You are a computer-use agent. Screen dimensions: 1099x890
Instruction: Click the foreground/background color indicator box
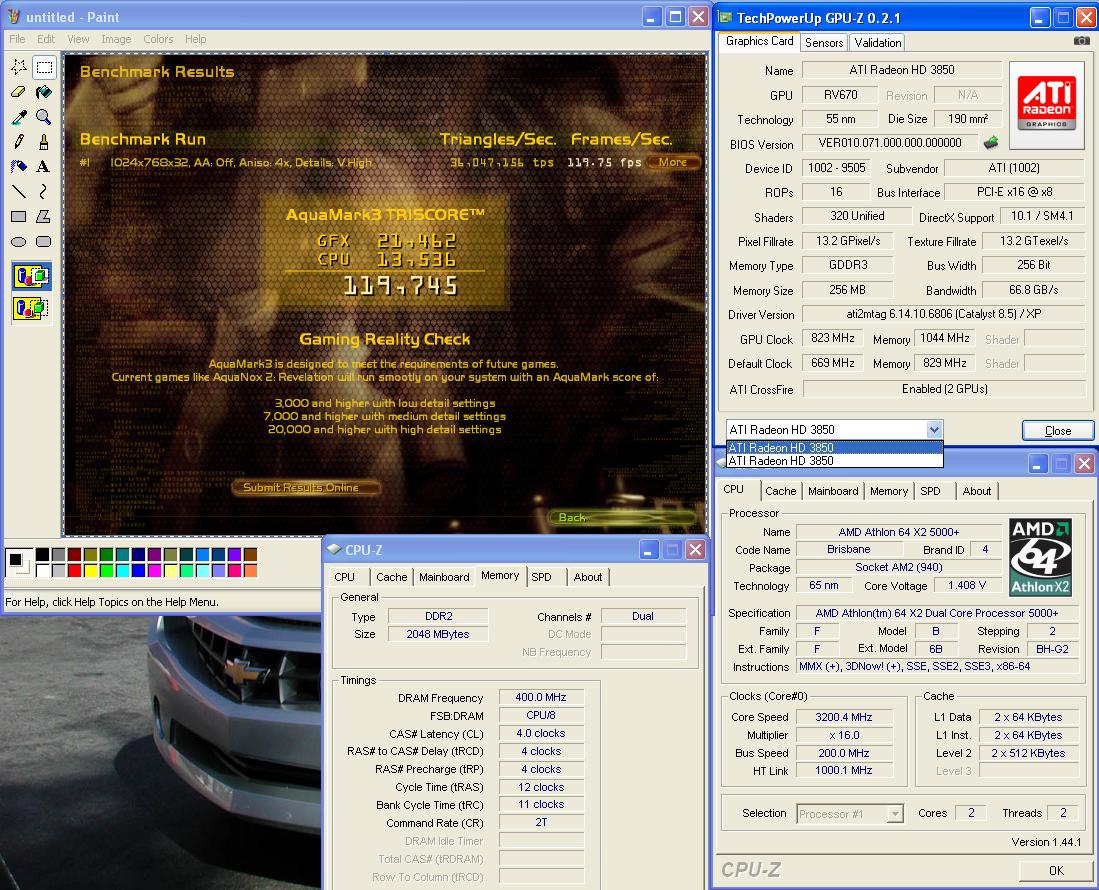[x=18, y=562]
